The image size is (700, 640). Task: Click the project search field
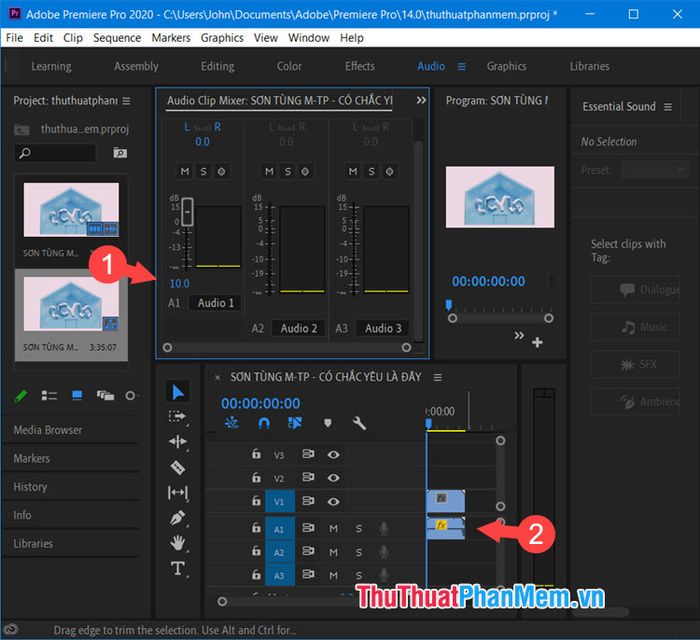point(55,153)
